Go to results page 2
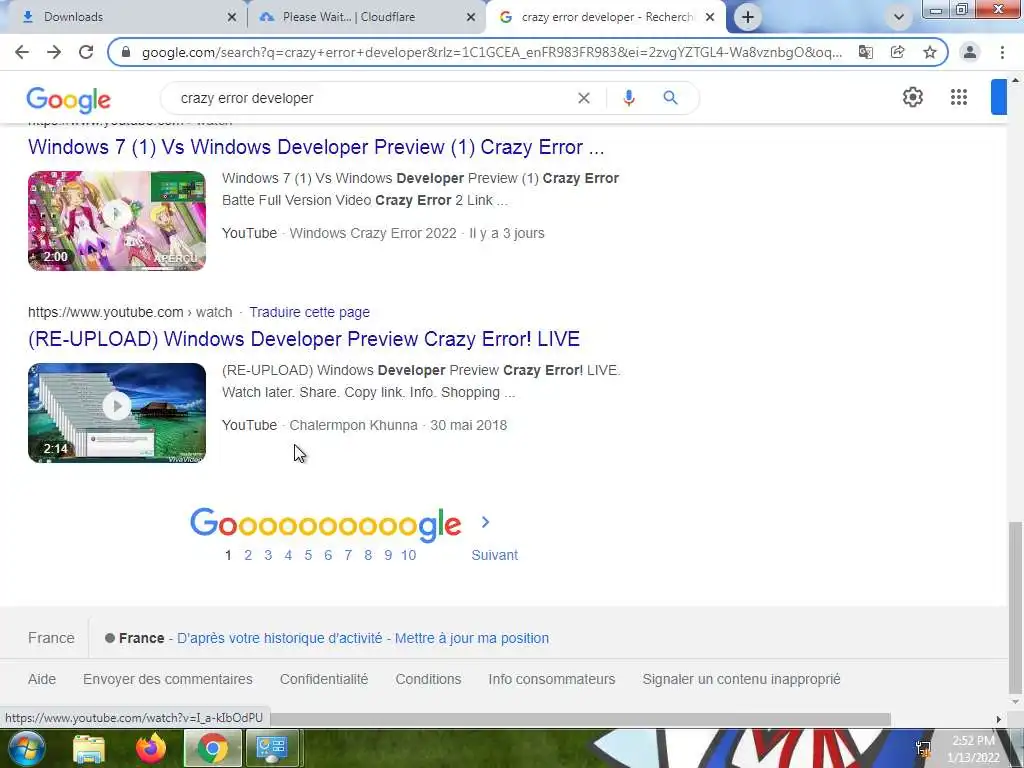Image resolution: width=1024 pixels, height=768 pixels. pyautogui.click(x=248, y=555)
